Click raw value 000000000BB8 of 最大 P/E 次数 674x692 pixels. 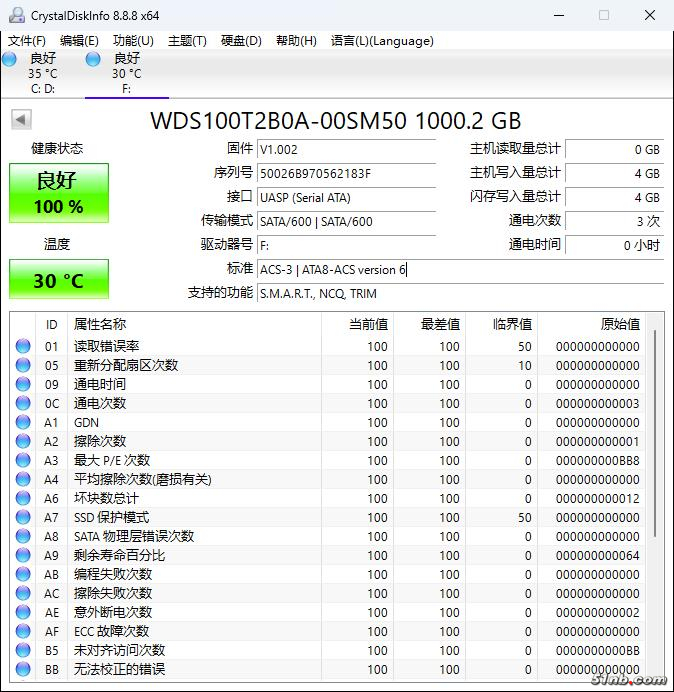pos(598,460)
